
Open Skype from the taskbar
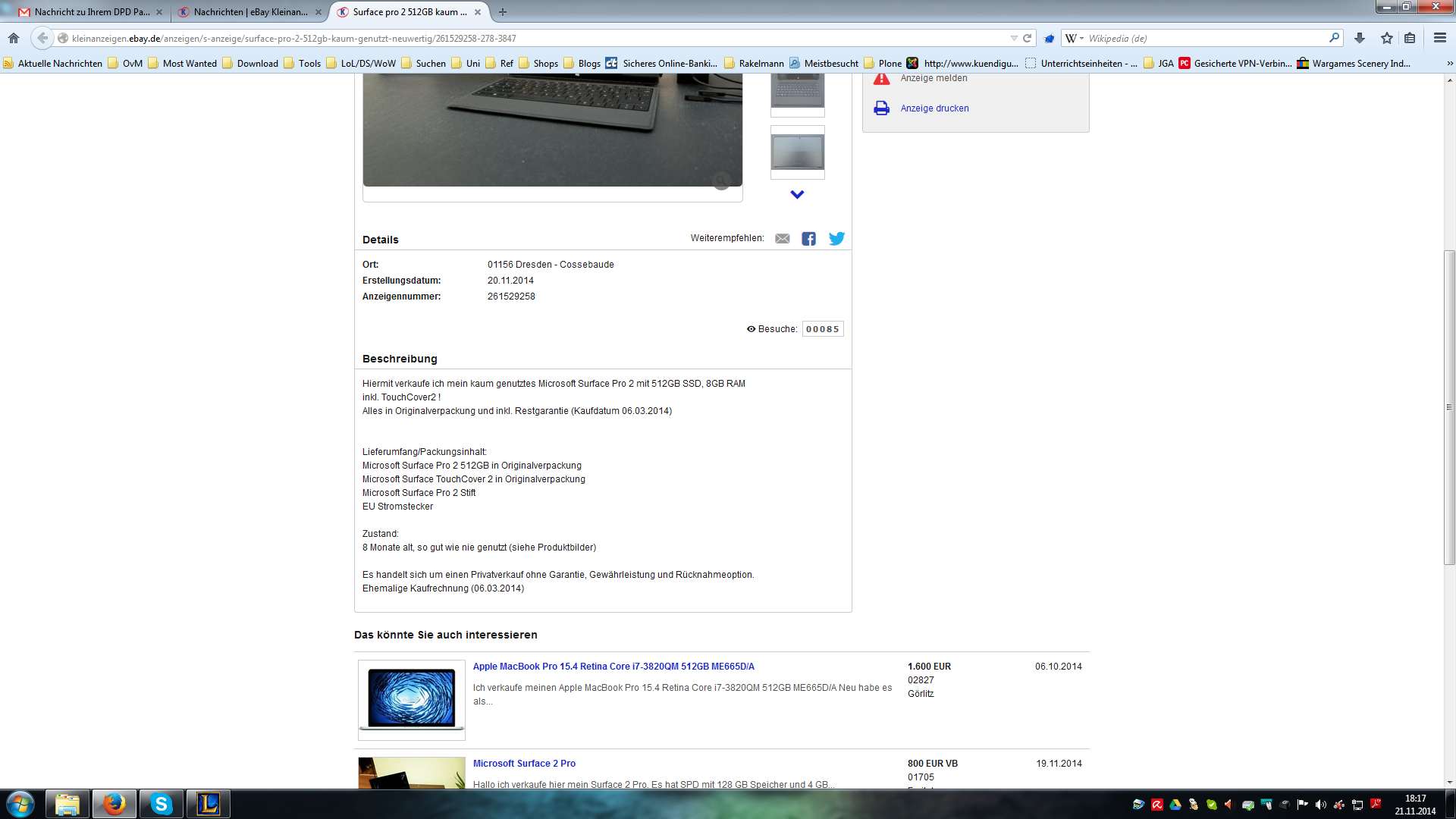click(x=162, y=804)
